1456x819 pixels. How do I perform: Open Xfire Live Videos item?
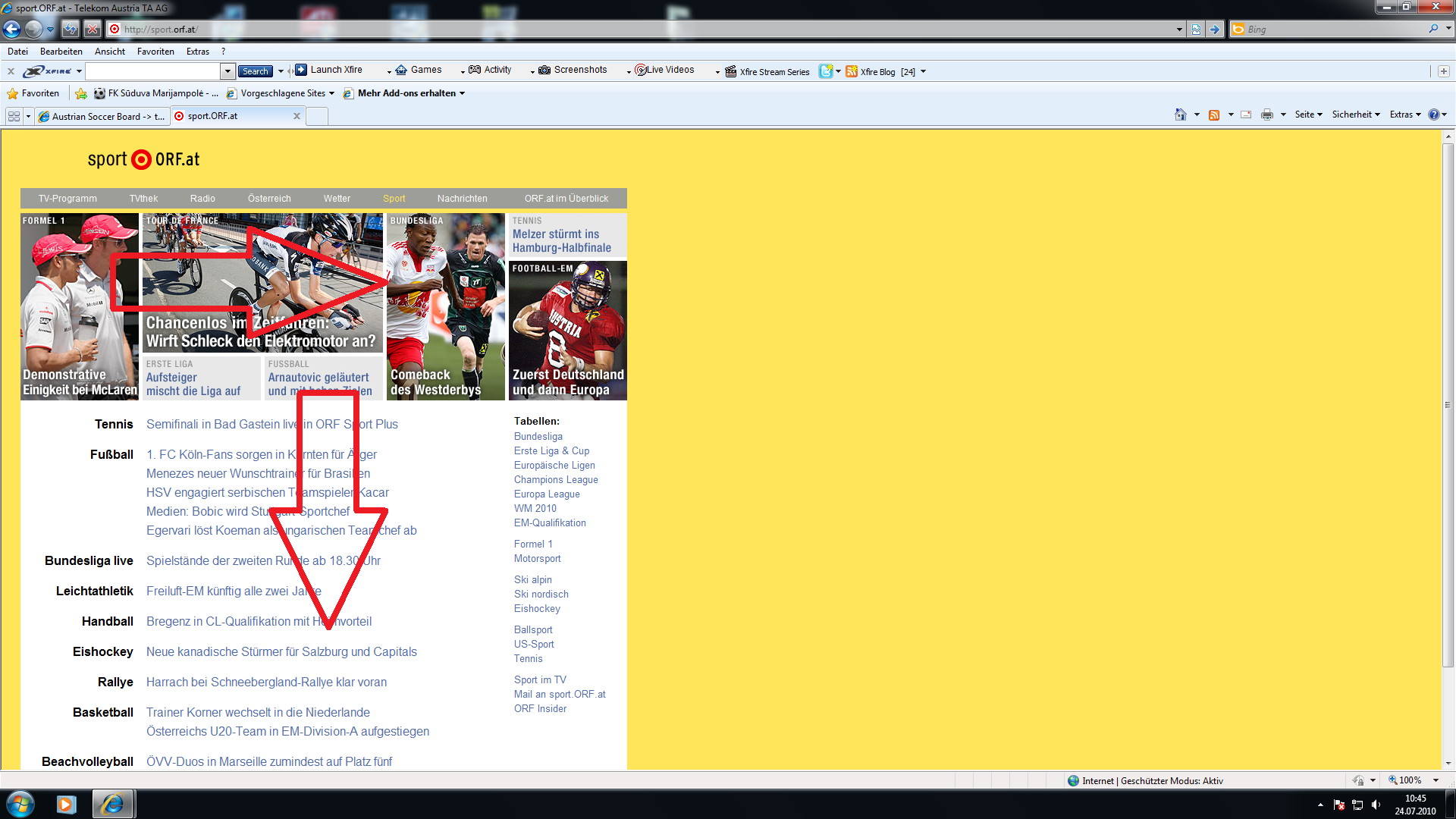[664, 70]
